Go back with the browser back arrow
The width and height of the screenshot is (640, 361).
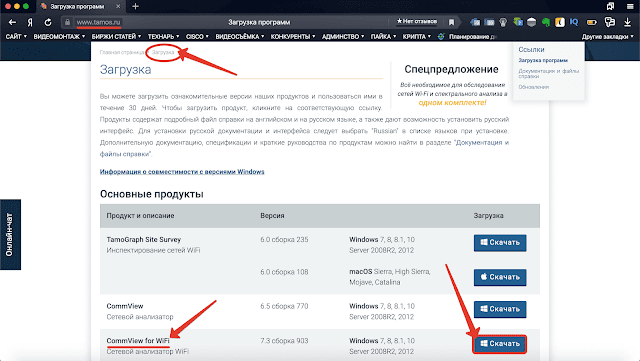tap(12, 22)
